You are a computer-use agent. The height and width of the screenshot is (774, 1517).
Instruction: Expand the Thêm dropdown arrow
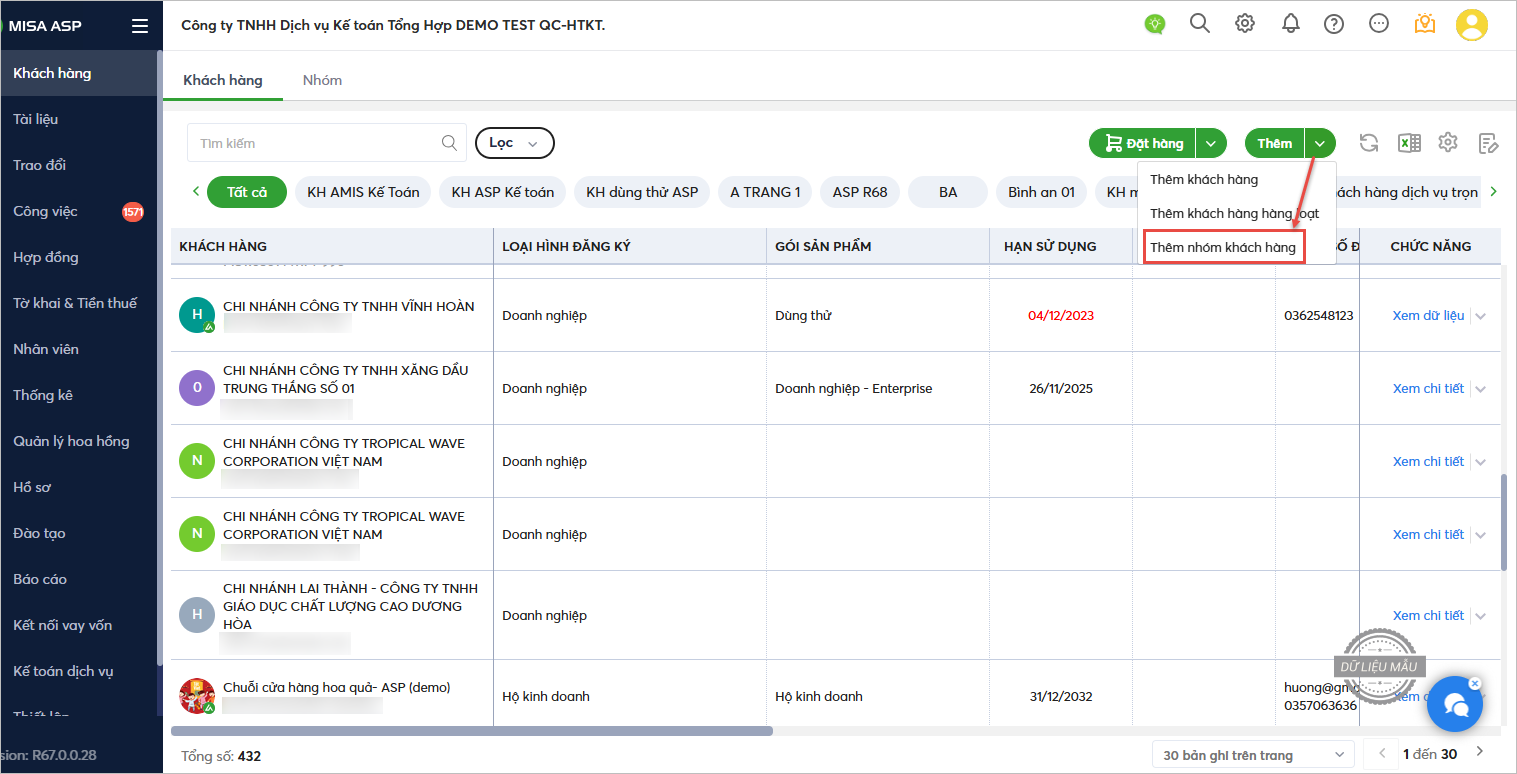[x=1320, y=143]
